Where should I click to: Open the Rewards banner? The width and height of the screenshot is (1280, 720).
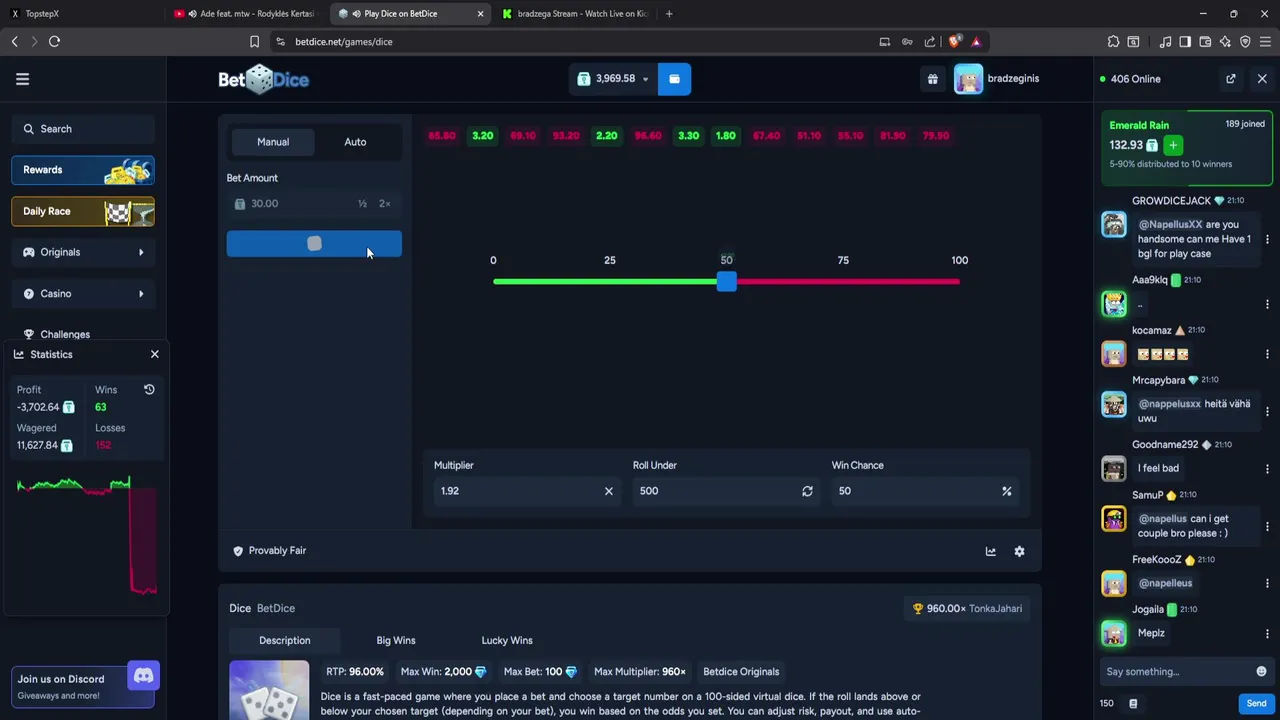pyautogui.click(x=83, y=170)
